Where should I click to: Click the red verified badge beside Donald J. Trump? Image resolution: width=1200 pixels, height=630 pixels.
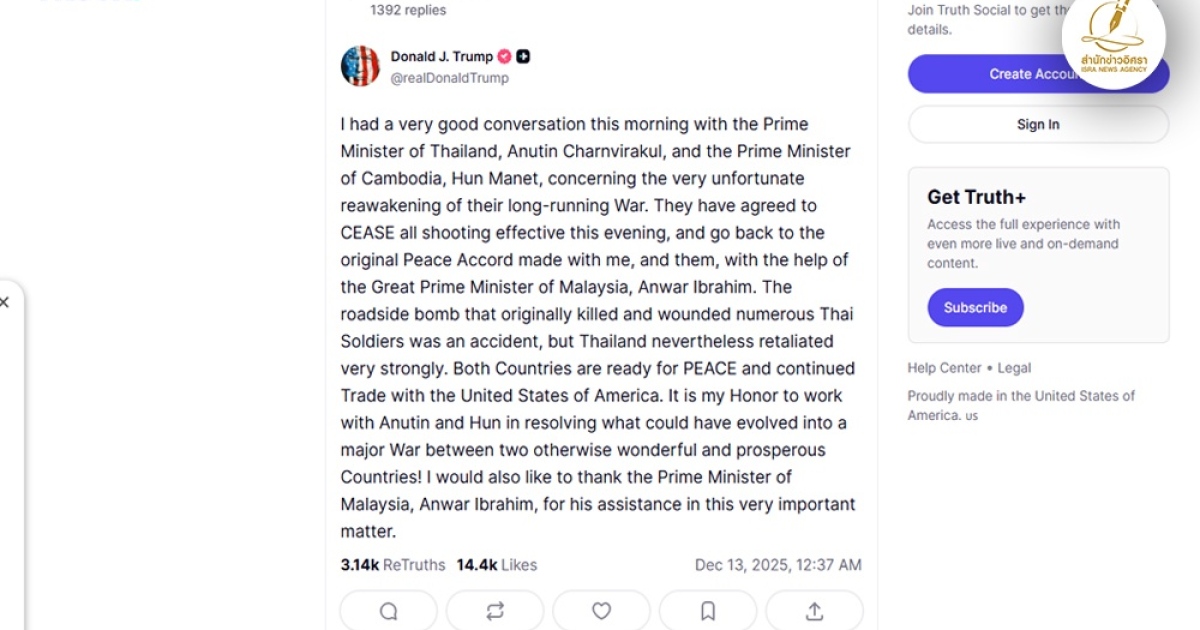click(505, 57)
